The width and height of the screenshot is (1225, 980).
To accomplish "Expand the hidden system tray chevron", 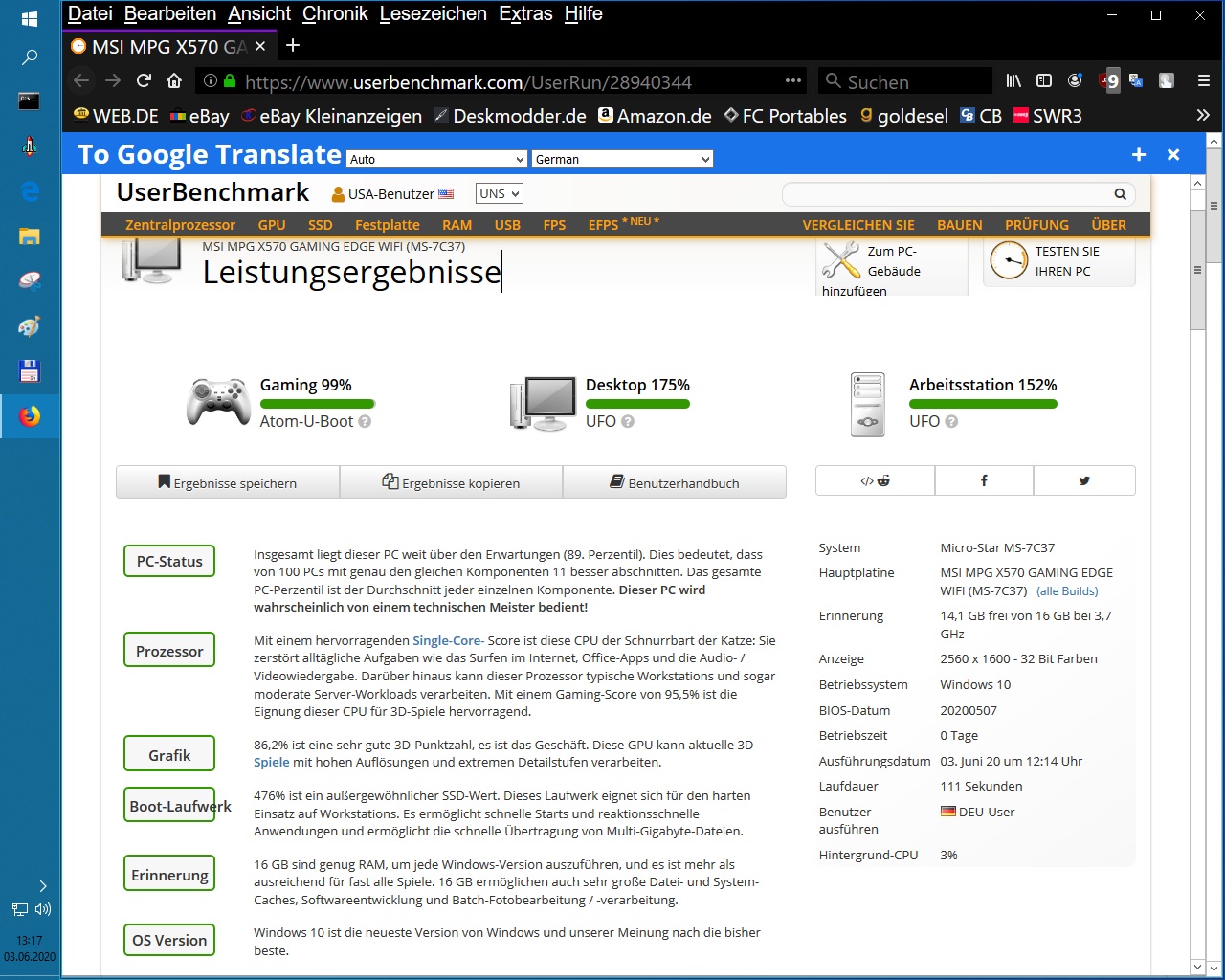I will coord(42,886).
